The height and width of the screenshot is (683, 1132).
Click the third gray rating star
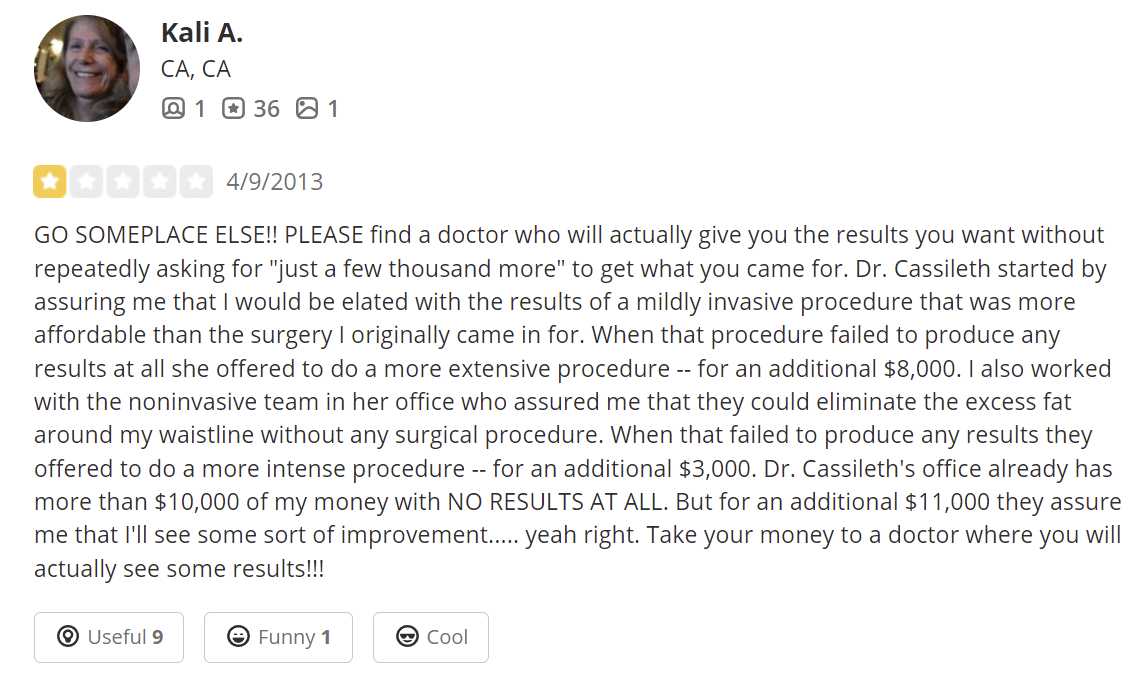click(x=123, y=181)
